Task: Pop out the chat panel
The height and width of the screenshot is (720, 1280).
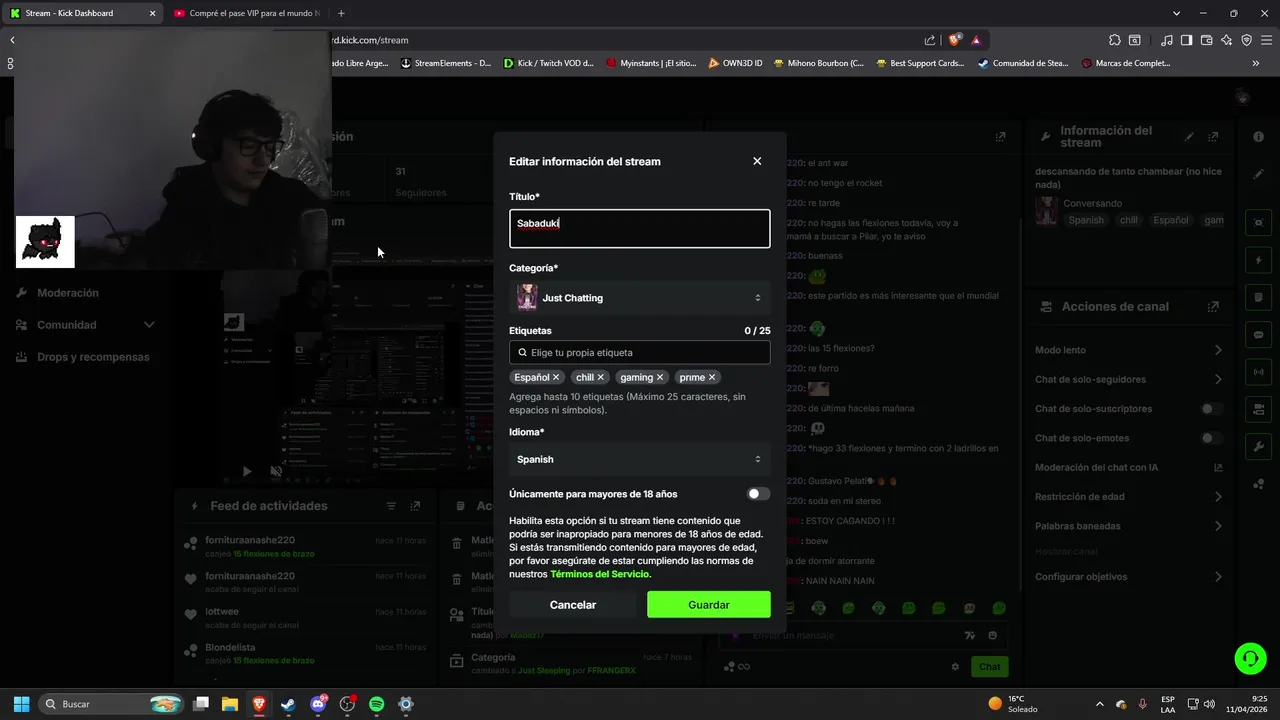Action: (1000, 136)
